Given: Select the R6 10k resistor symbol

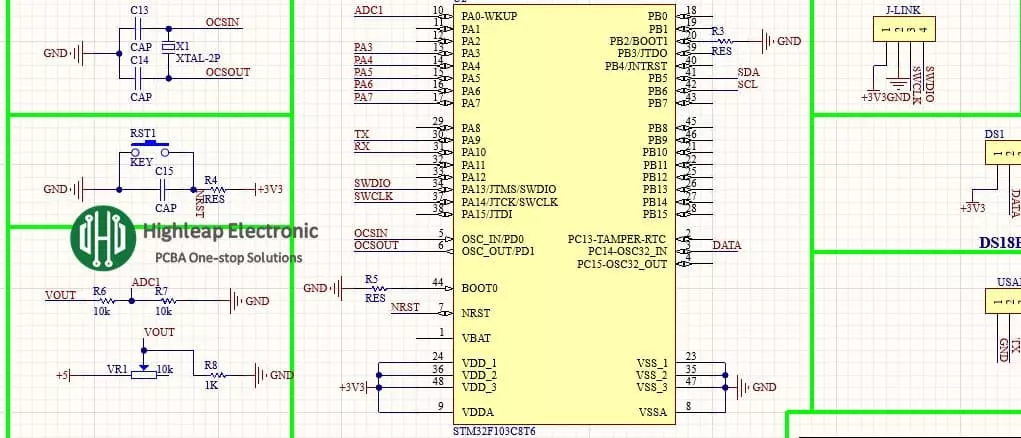Looking at the screenshot, I should (101, 300).
